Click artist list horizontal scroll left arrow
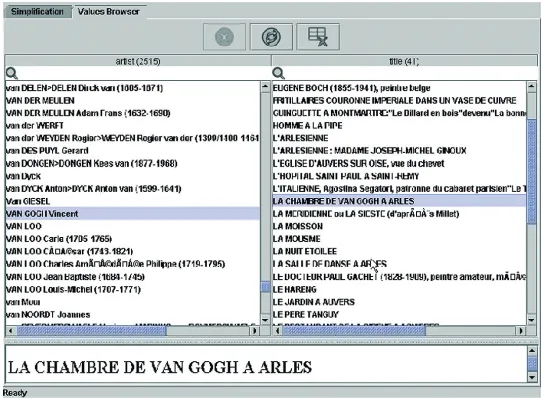The width and height of the screenshot is (542, 398). click(x=11, y=331)
